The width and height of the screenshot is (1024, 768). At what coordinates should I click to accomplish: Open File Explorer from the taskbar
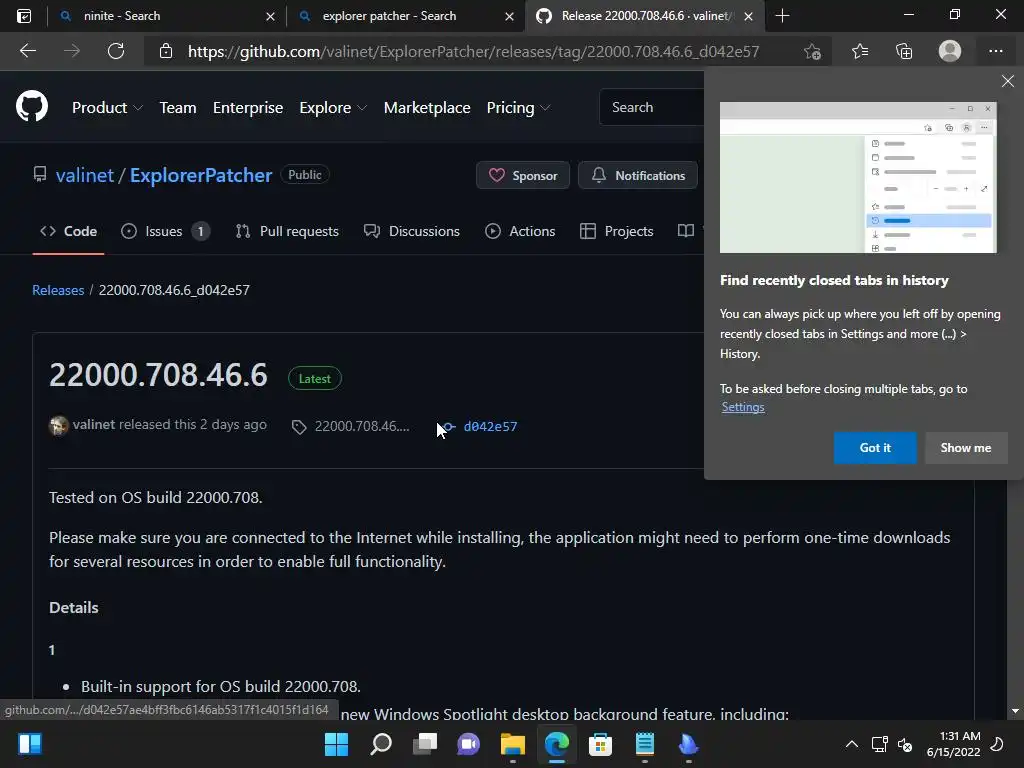click(513, 744)
